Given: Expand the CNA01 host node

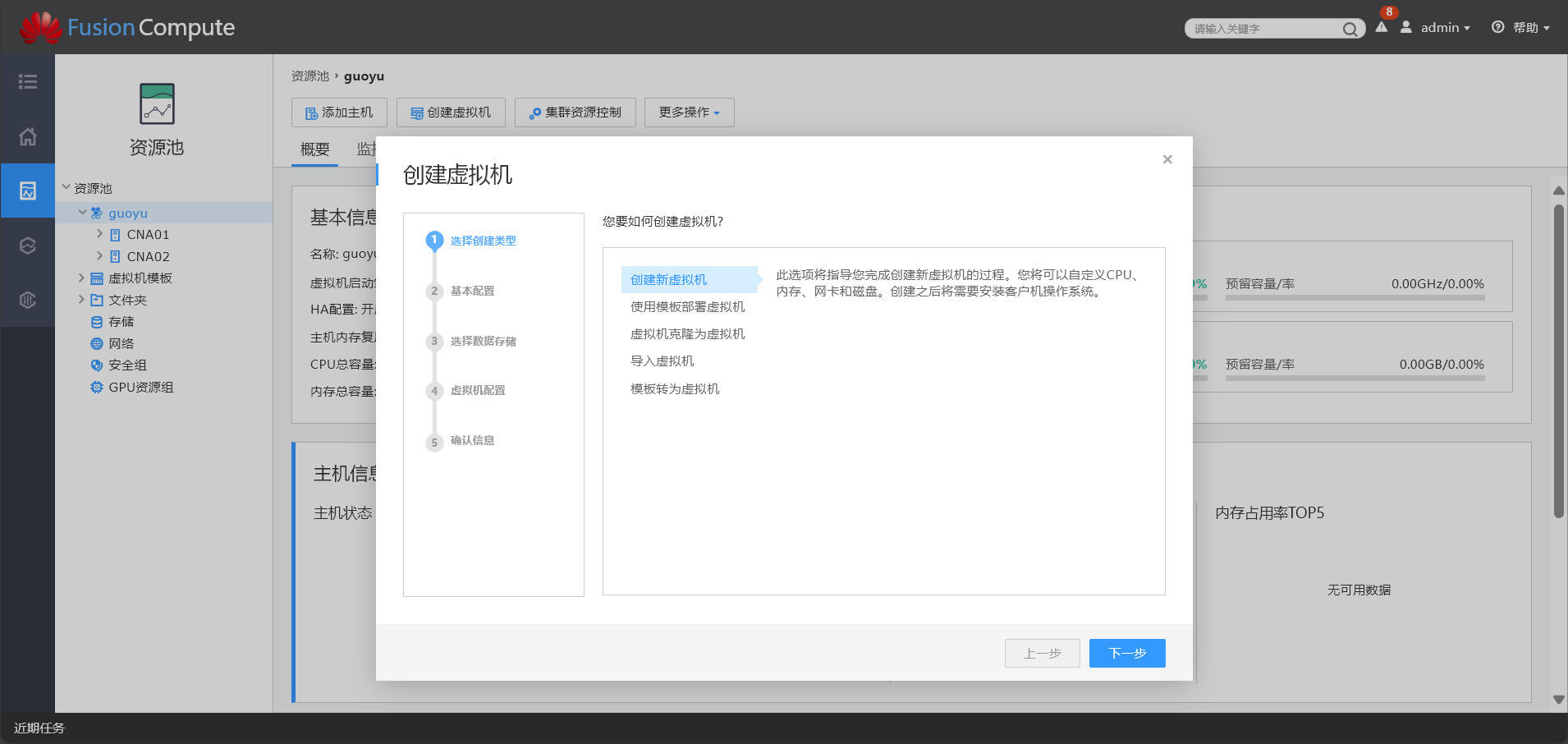Looking at the screenshot, I should [x=99, y=234].
